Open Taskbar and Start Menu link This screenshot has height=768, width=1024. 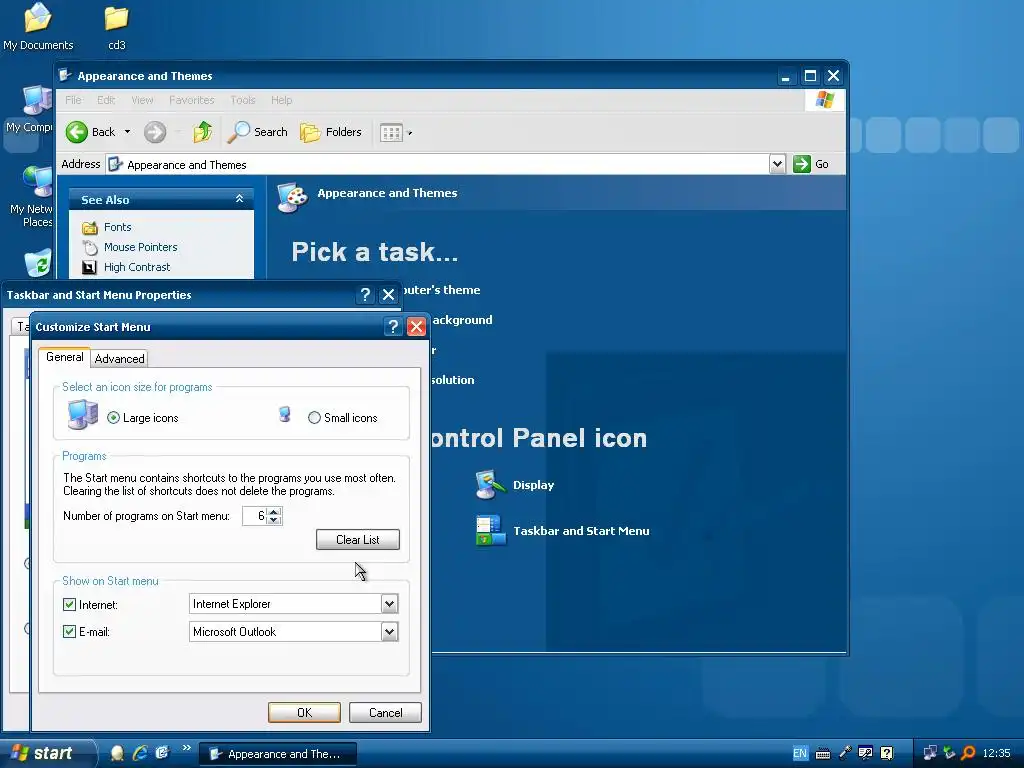581,531
